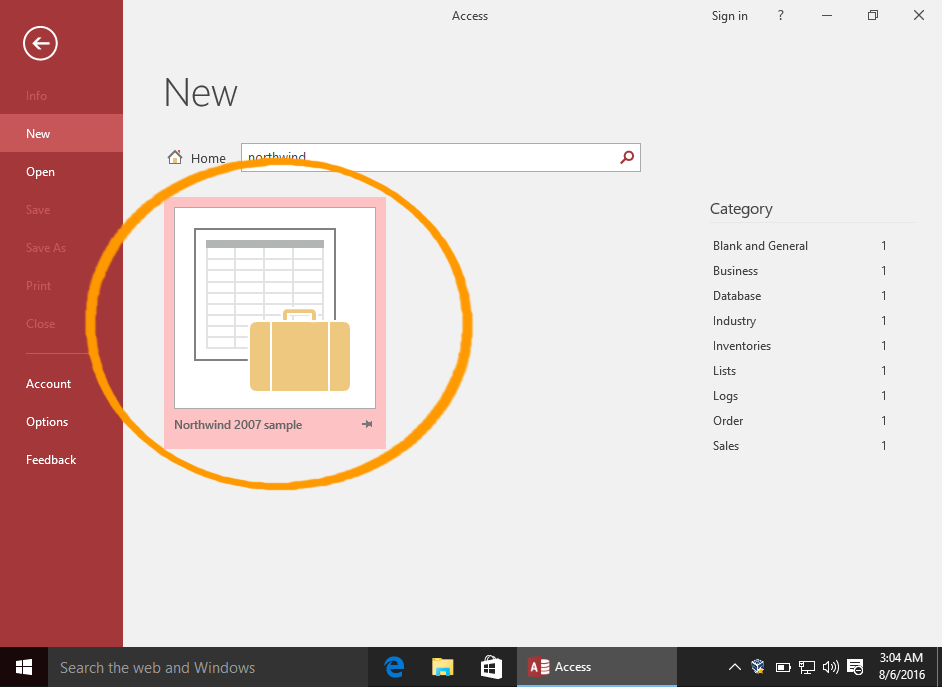Click the Northwind 2007 sample label
The width and height of the screenshot is (942, 687).
tap(238, 425)
